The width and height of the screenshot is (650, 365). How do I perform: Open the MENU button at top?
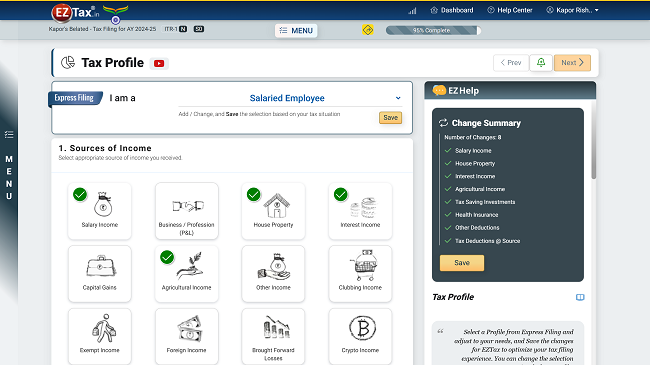(x=296, y=30)
